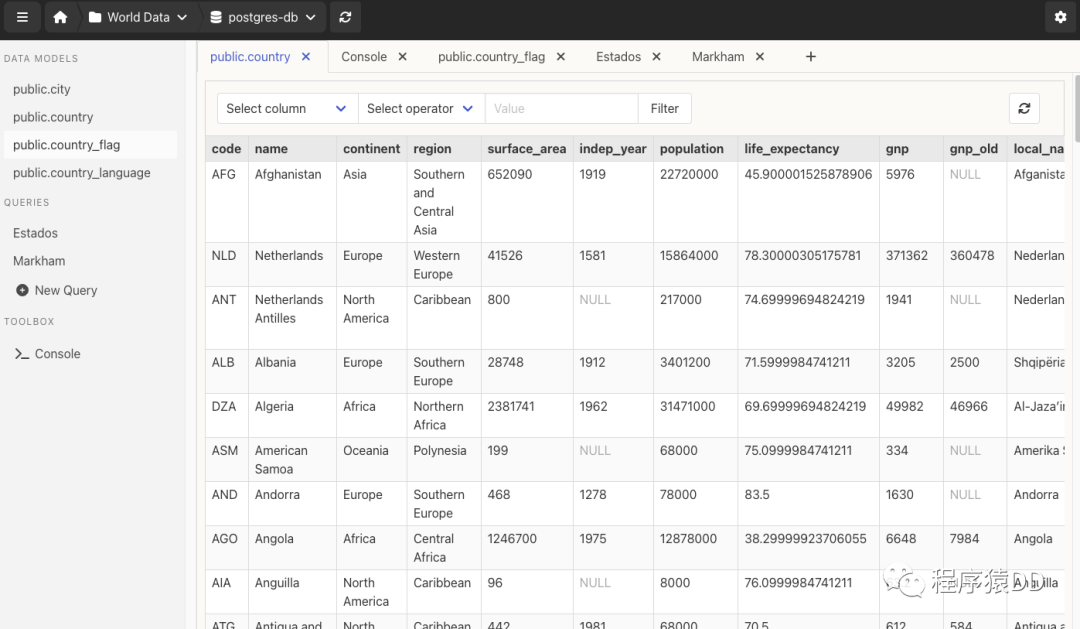Viewport: 1080px width, 629px height.
Task: Switch to the Console tab
Action: point(364,56)
